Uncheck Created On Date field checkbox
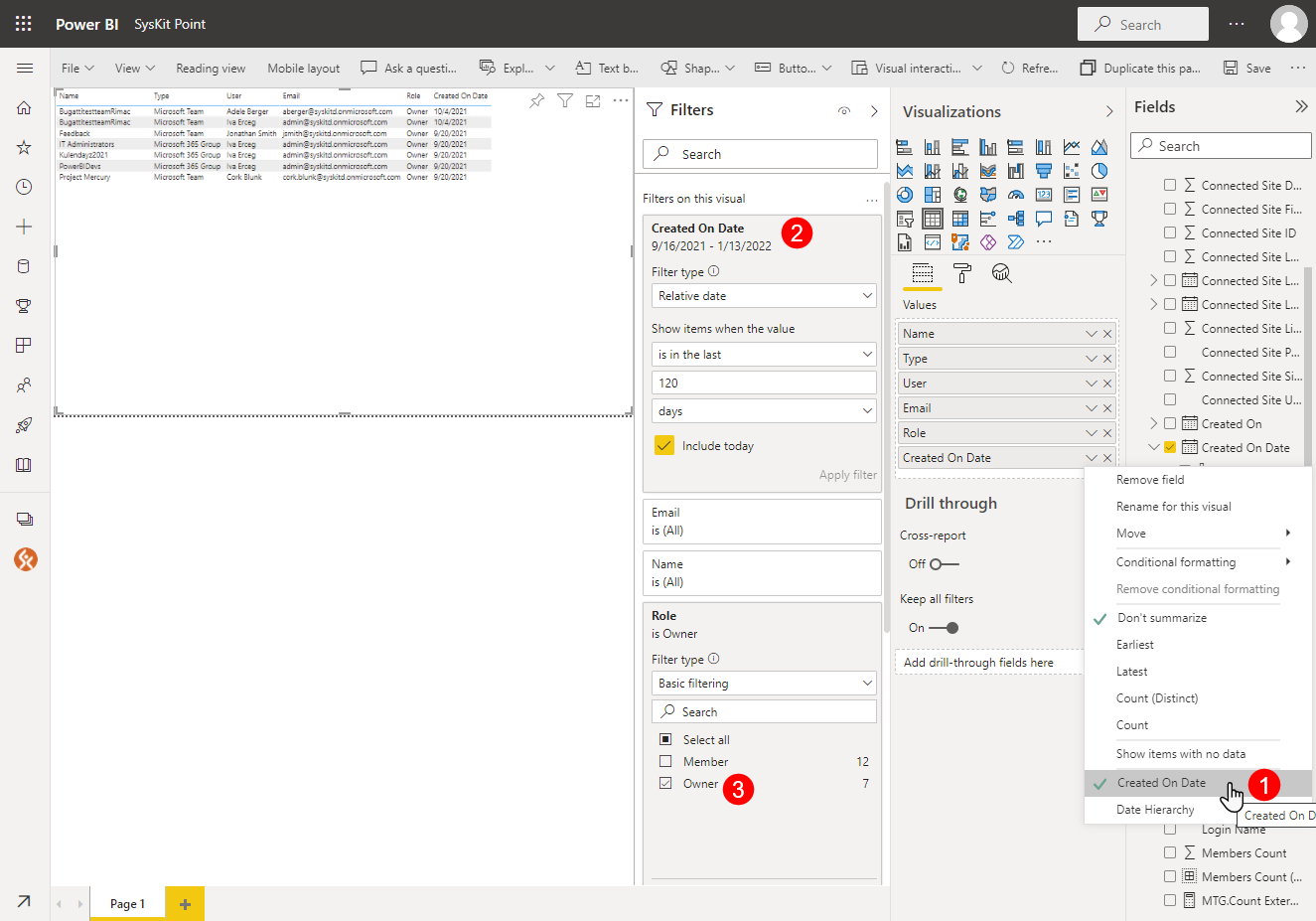Viewport: 1316px width, 921px height. [1170, 447]
